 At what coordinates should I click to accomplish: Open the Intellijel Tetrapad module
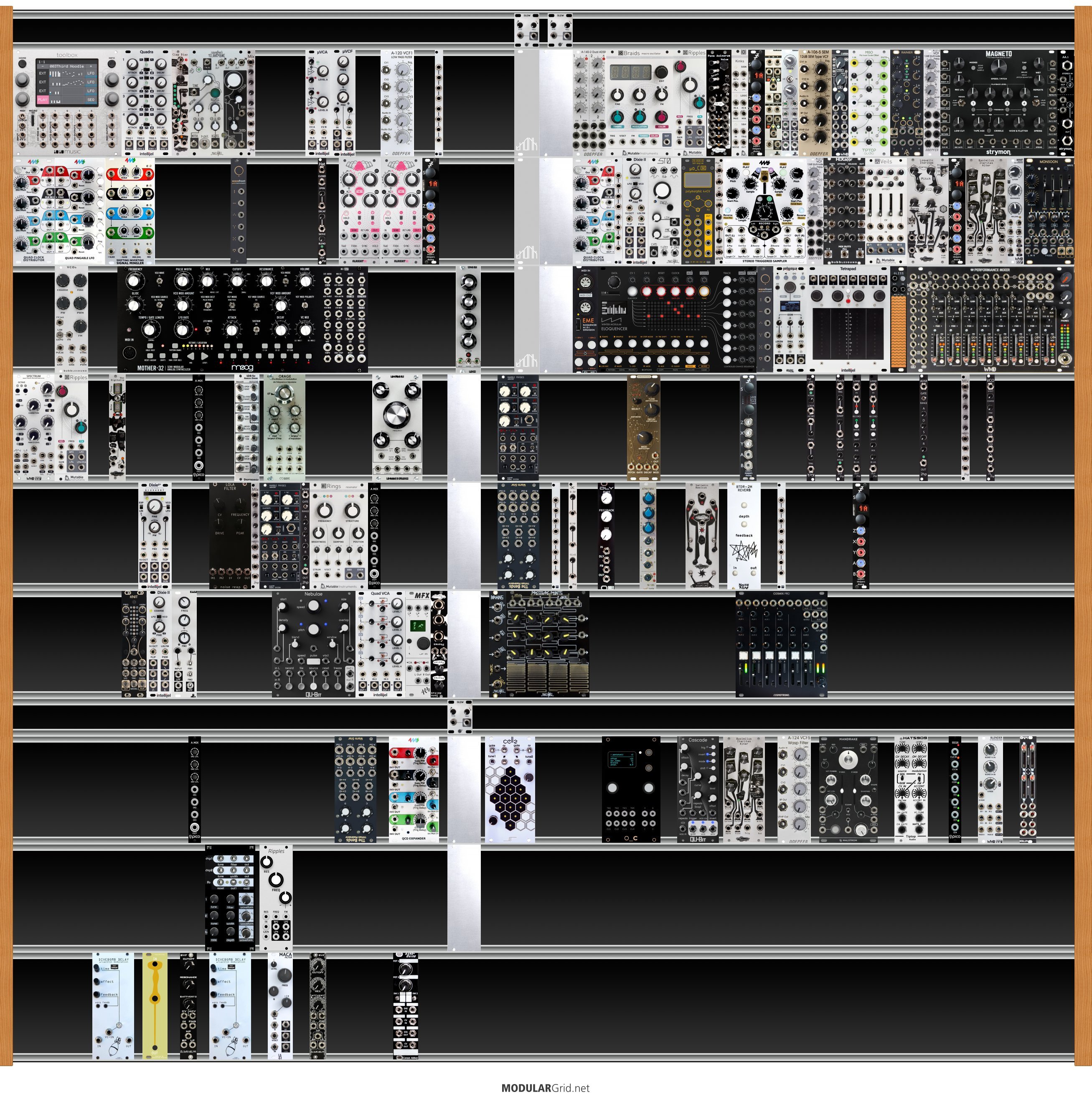[x=848, y=320]
